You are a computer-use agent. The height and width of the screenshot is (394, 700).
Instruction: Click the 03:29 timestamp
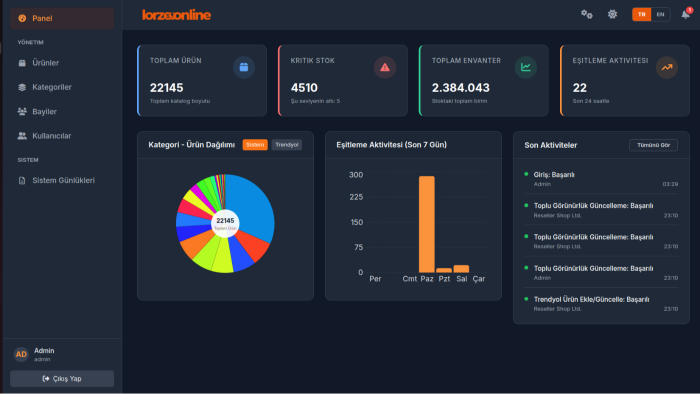pyautogui.click(x=670, y=184)
